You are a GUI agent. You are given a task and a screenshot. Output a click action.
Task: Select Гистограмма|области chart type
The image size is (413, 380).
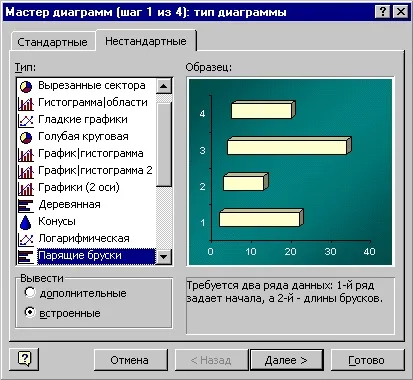click(93, 102)
